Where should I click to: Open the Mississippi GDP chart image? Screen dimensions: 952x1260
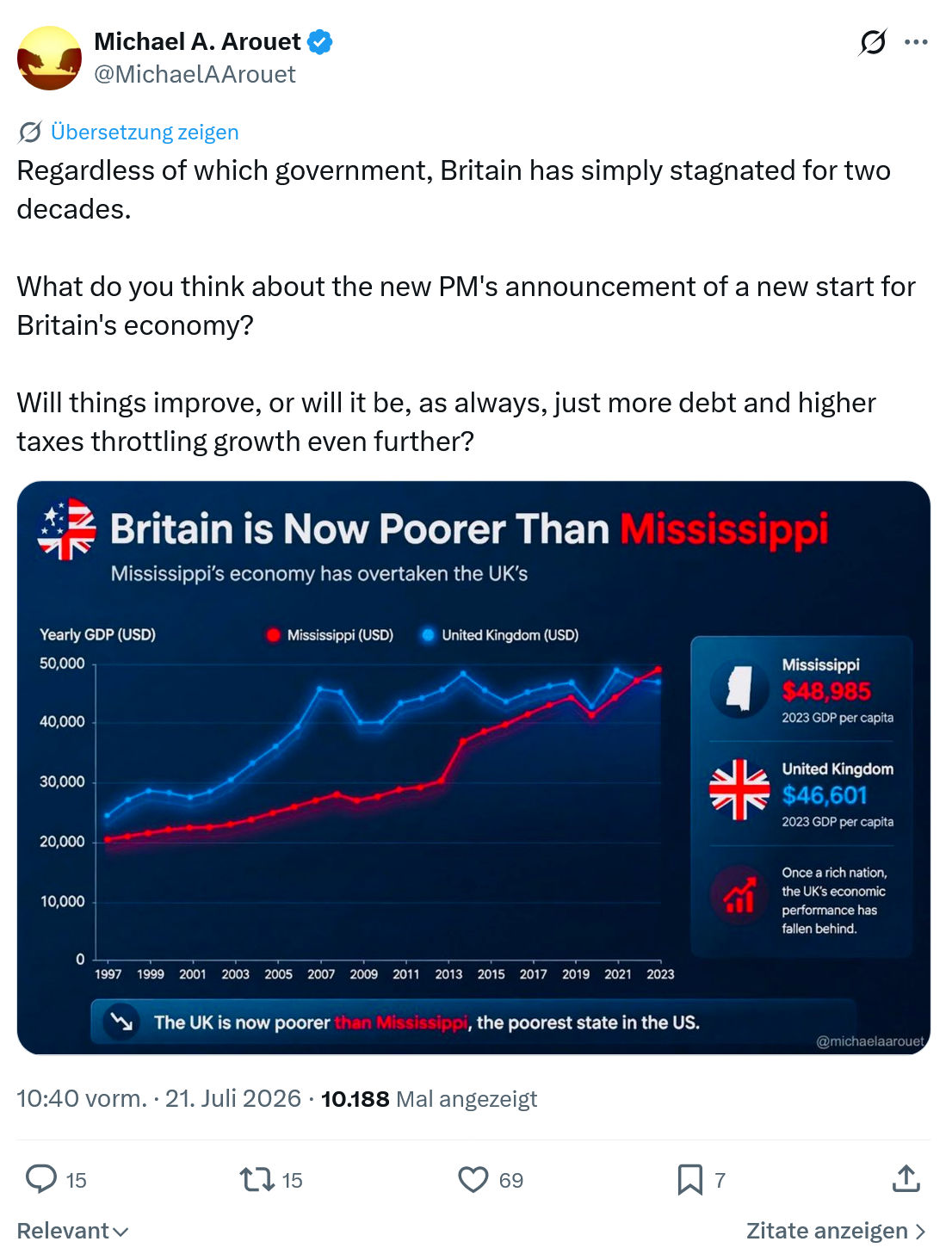(473, 768)
